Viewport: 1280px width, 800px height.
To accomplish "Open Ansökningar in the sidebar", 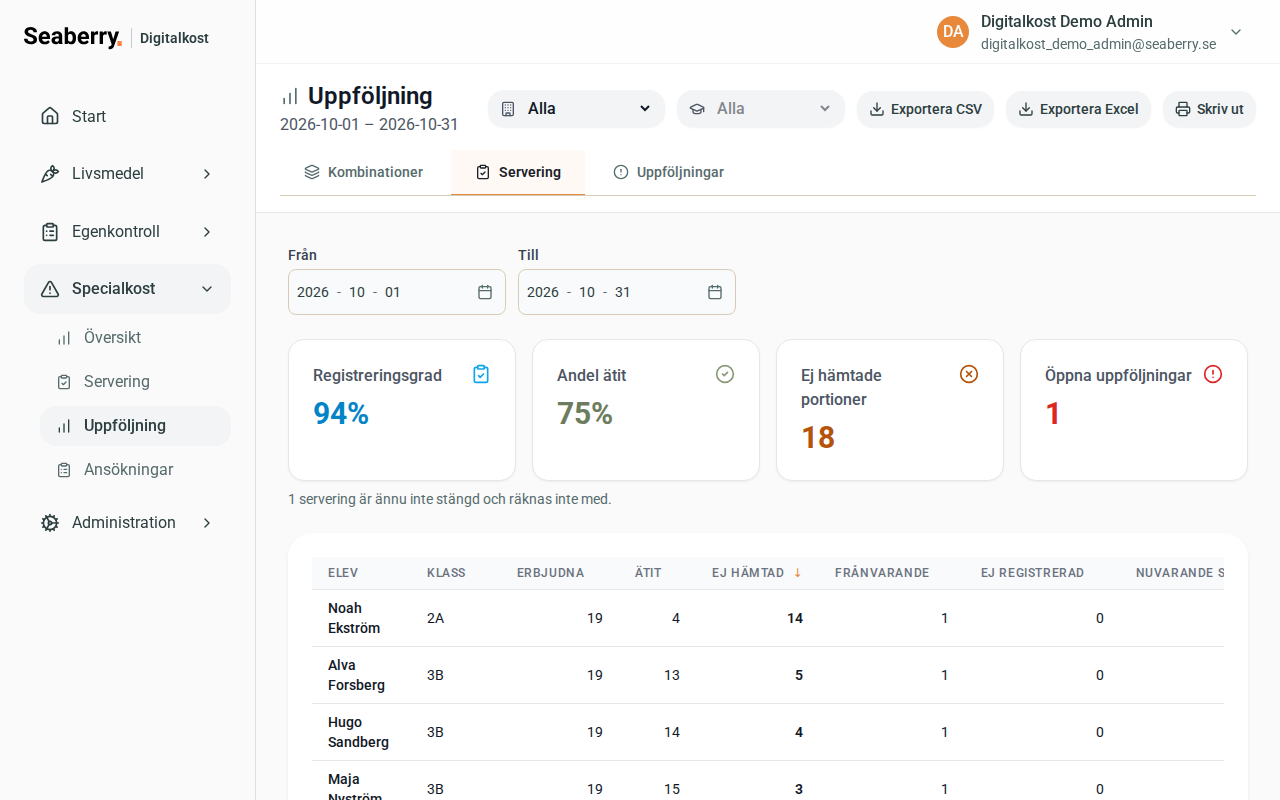I will (135, 470).
